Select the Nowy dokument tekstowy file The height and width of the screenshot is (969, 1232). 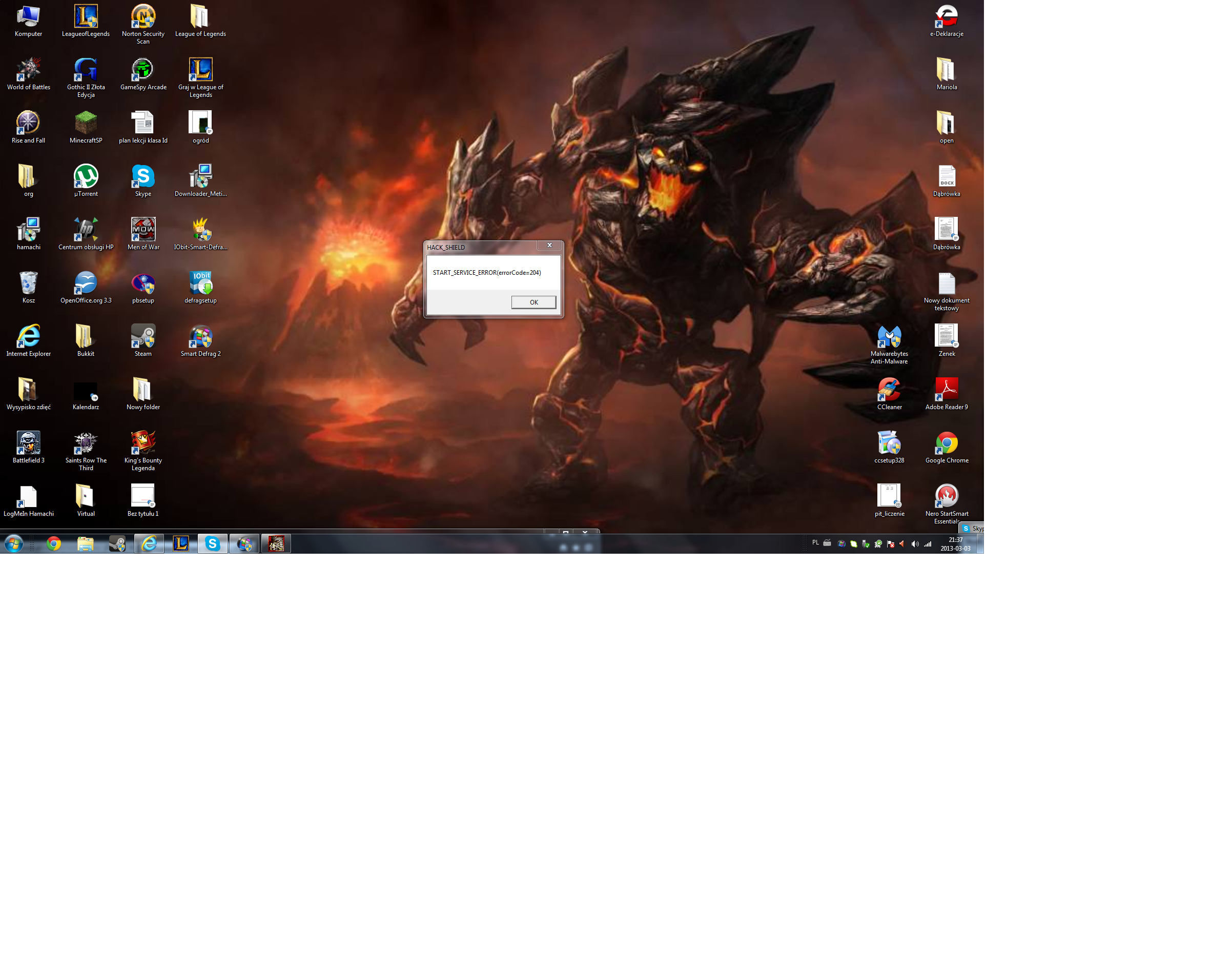[946, 291]
